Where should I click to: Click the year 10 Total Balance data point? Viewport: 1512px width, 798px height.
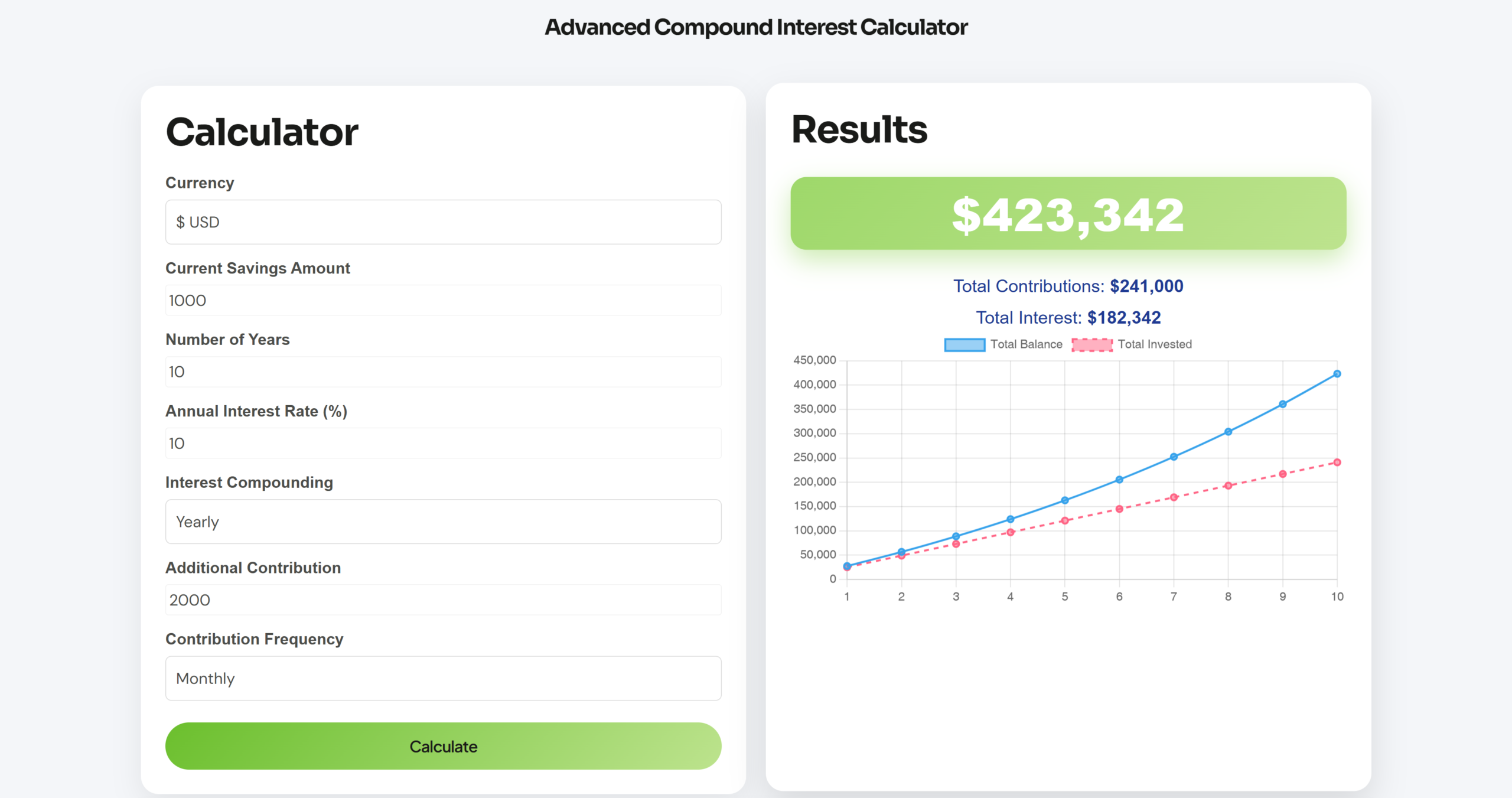point(1337,374)
